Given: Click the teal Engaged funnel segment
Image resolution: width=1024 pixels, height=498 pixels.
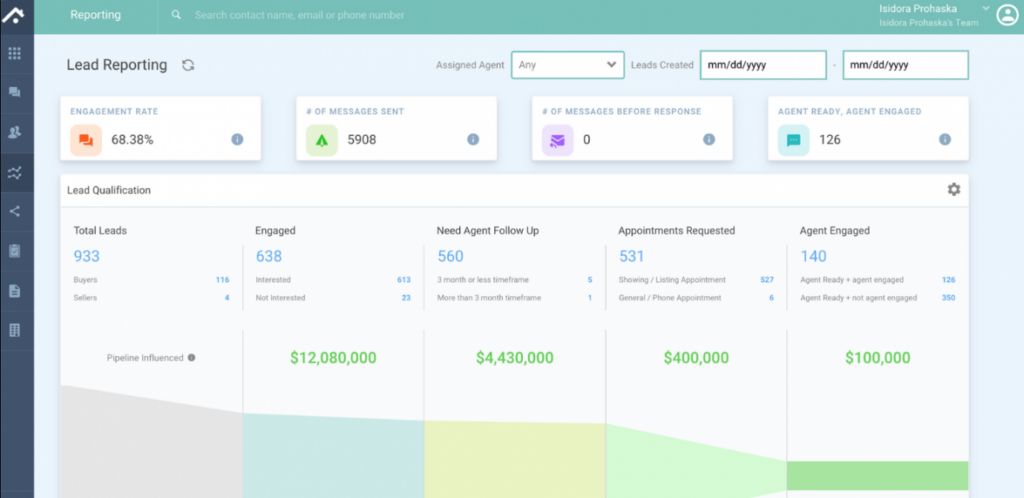Looking at the screenshot, I should pyautogui.click(x=333, y=457).
